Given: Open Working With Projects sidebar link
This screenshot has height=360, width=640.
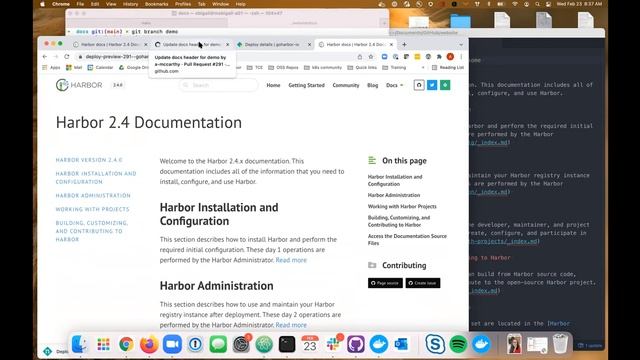Looking at the screenshot, I should (92, 209).
